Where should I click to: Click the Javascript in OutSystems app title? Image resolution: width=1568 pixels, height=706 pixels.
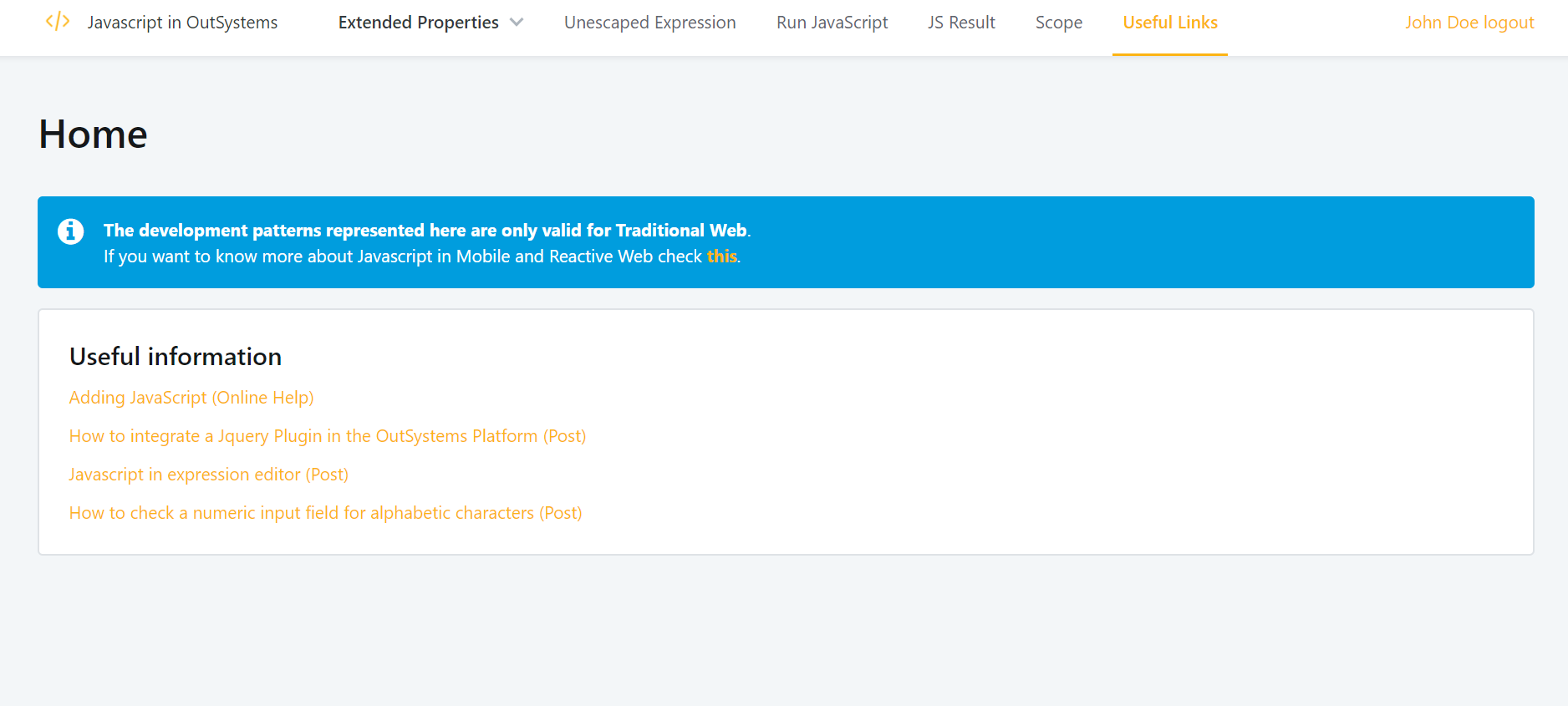click(x=182, y=23)
